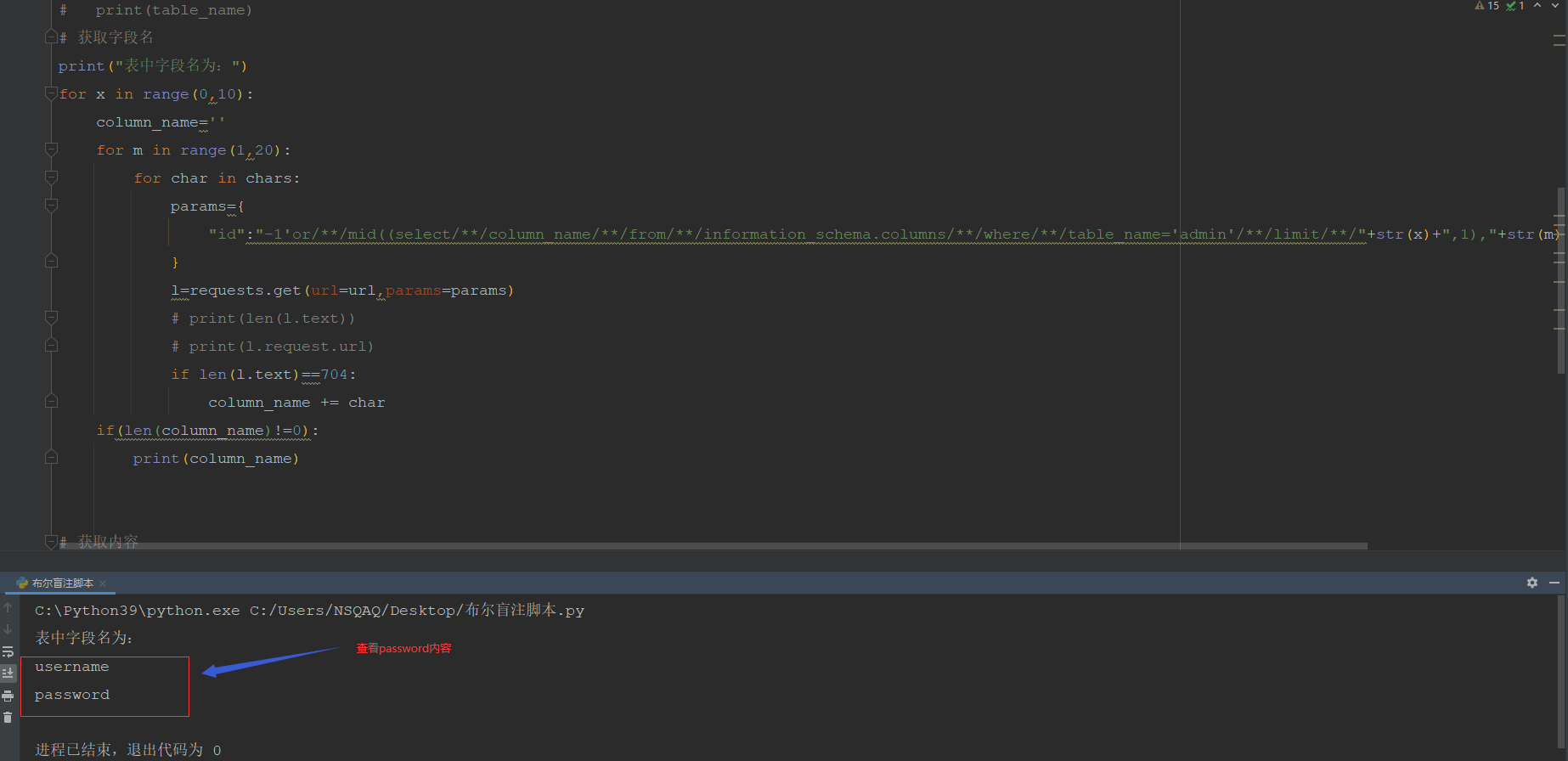Click 'password' in console output
The width and height of the screenshot is (1568, 761).
72,695
